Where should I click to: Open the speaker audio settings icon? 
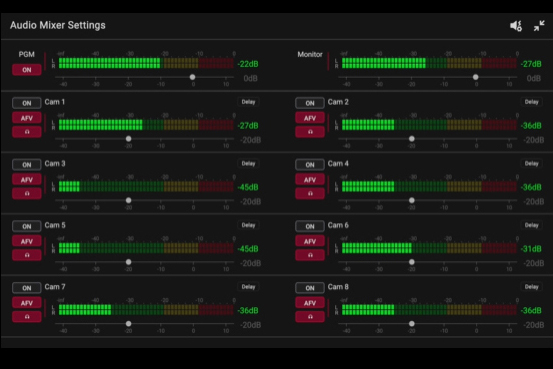(516, 26)
